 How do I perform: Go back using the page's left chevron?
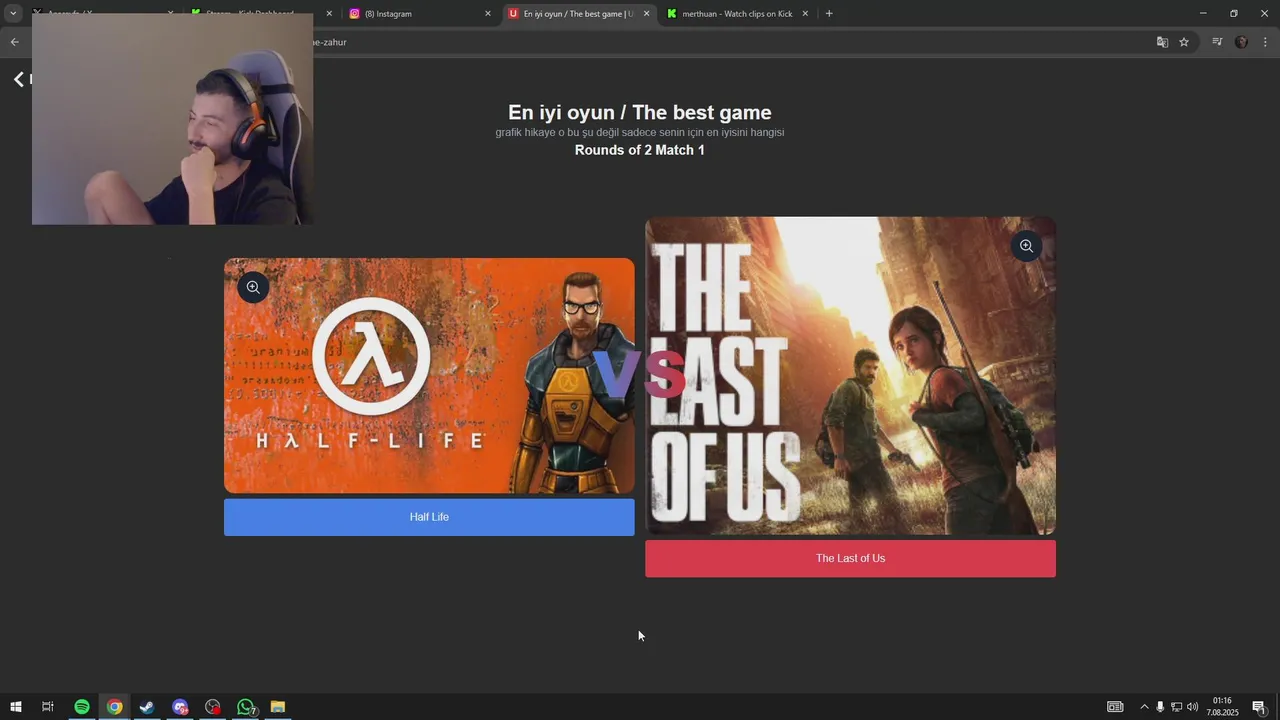pyautogui.click(x=18, y=79)
